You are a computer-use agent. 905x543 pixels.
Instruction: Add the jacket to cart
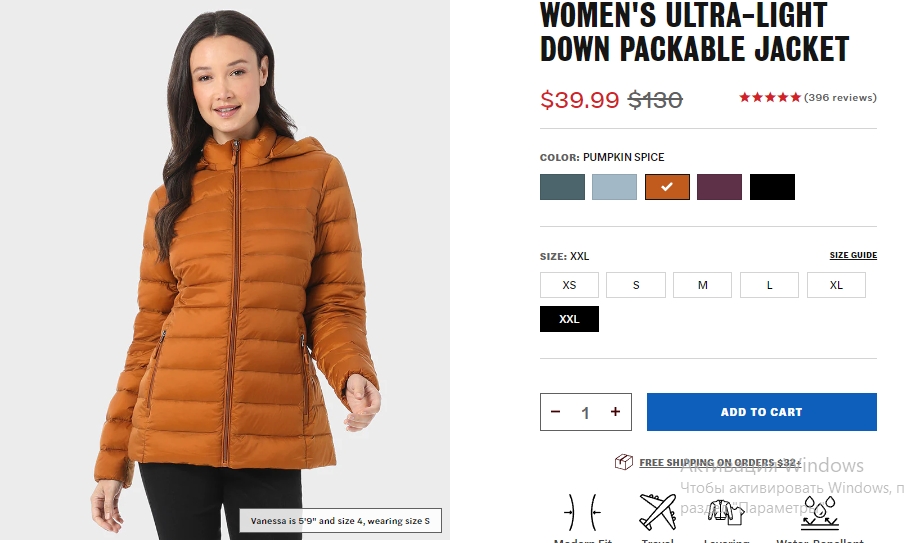pos(762,412)
